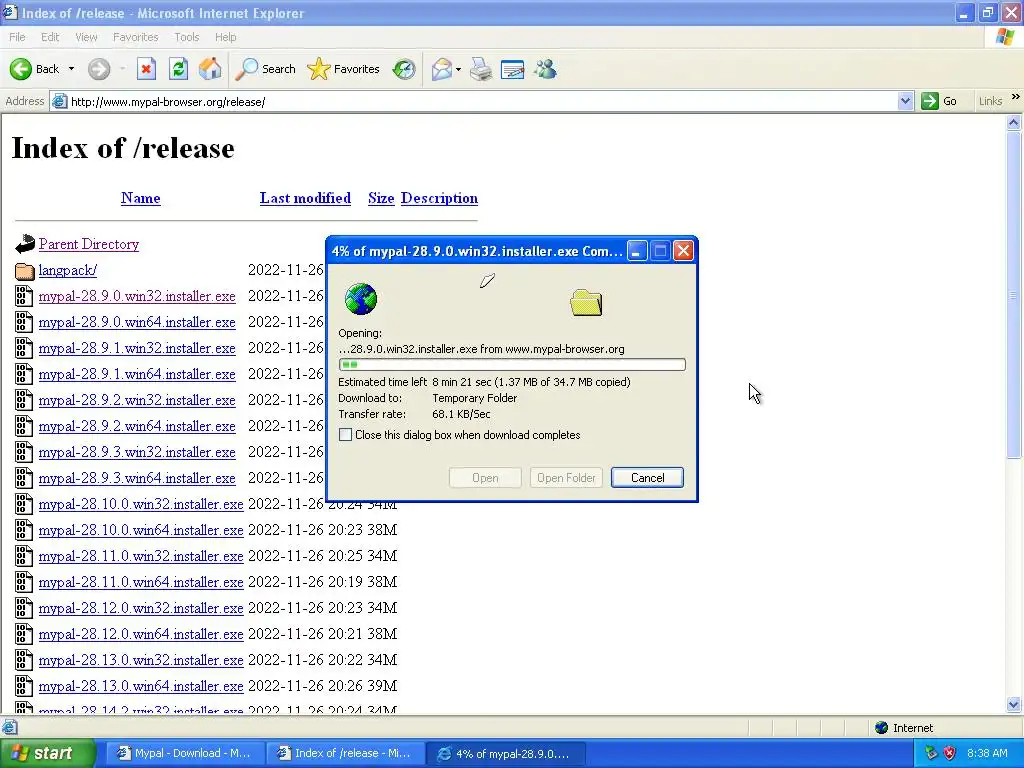
Task: Refresh the page with Refresh icon
Action: [x=178, y=69]
